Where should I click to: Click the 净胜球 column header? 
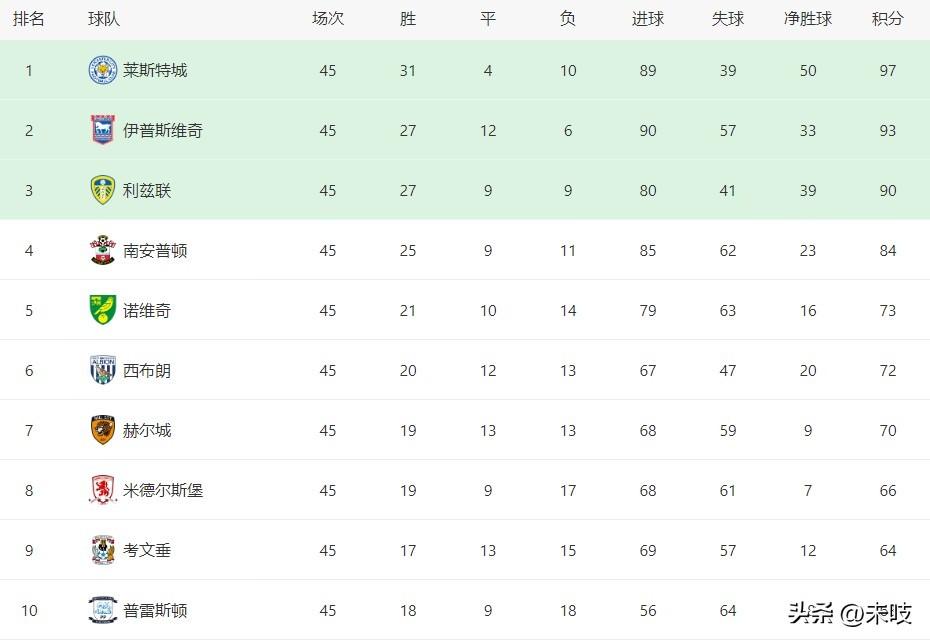pos(808,19)
